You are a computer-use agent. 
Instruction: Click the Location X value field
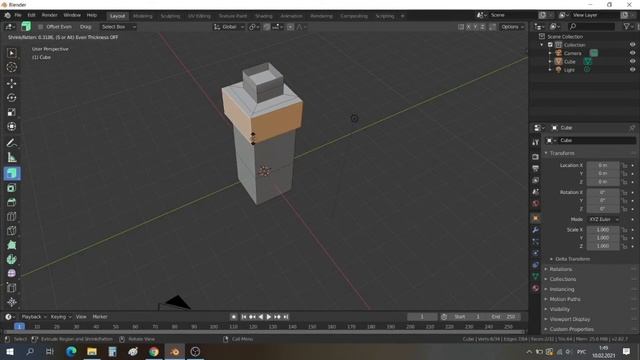[x=603, y=165]
